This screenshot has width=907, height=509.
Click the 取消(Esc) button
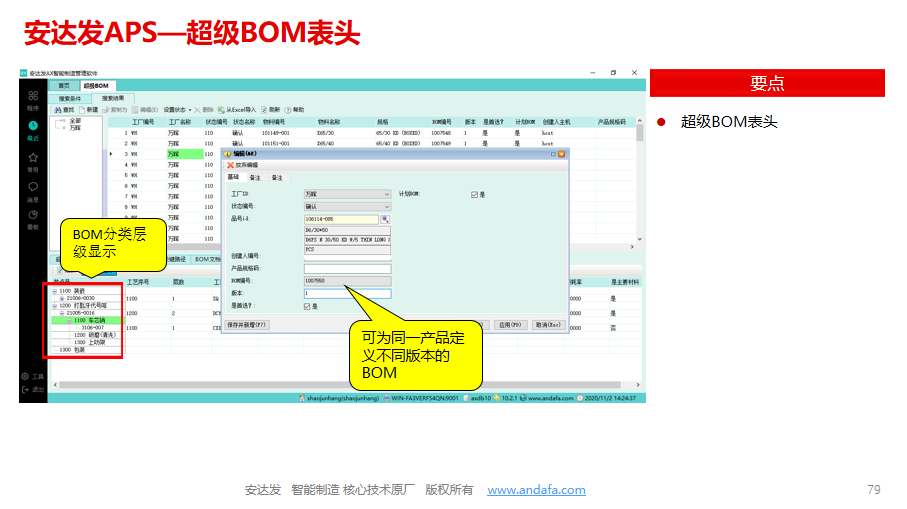tap(548, 325)
